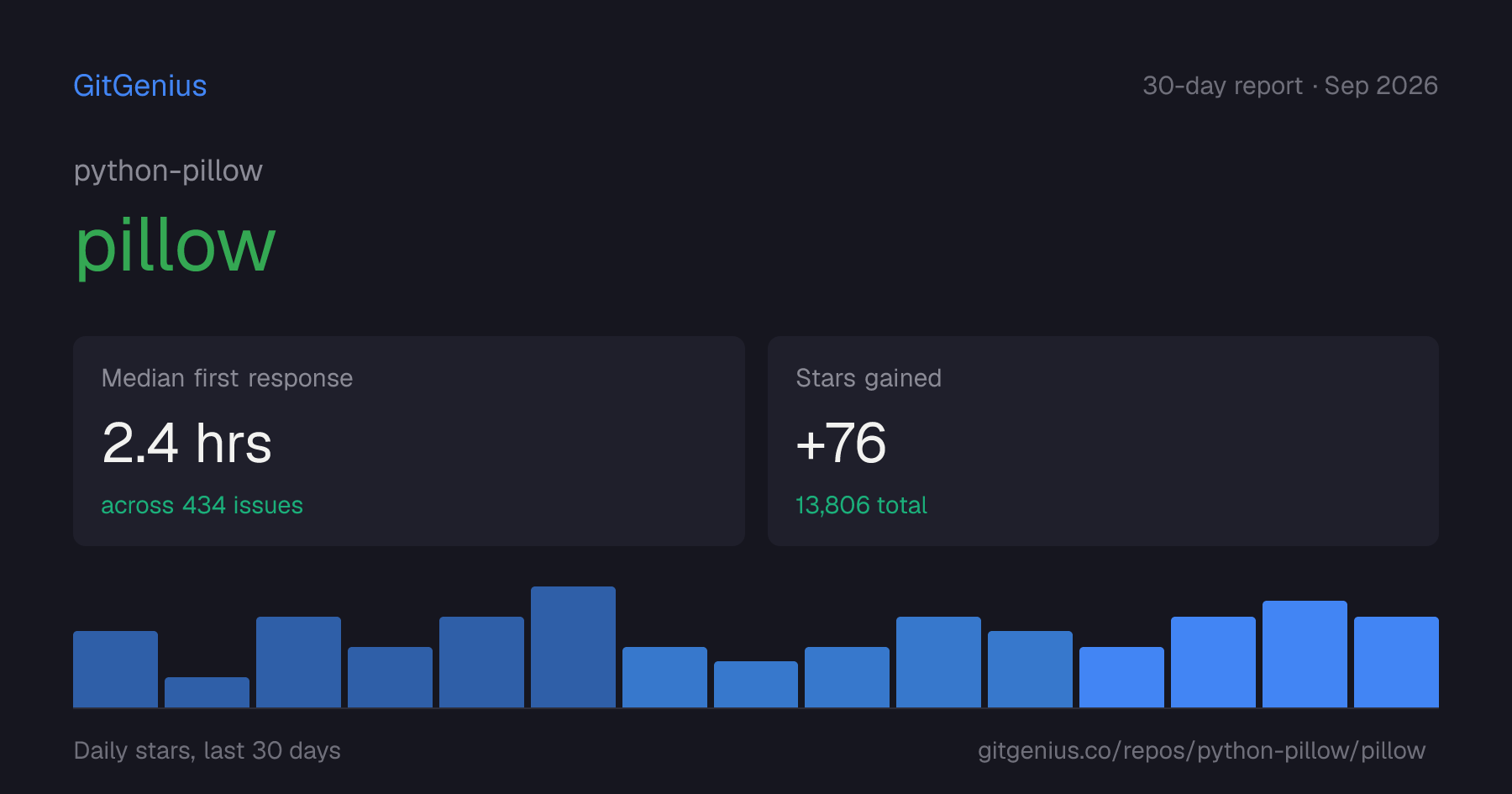Viewport: 1512px width, 794px height.
Task: Click the python-pillow organization name
Action: point(168,171)
